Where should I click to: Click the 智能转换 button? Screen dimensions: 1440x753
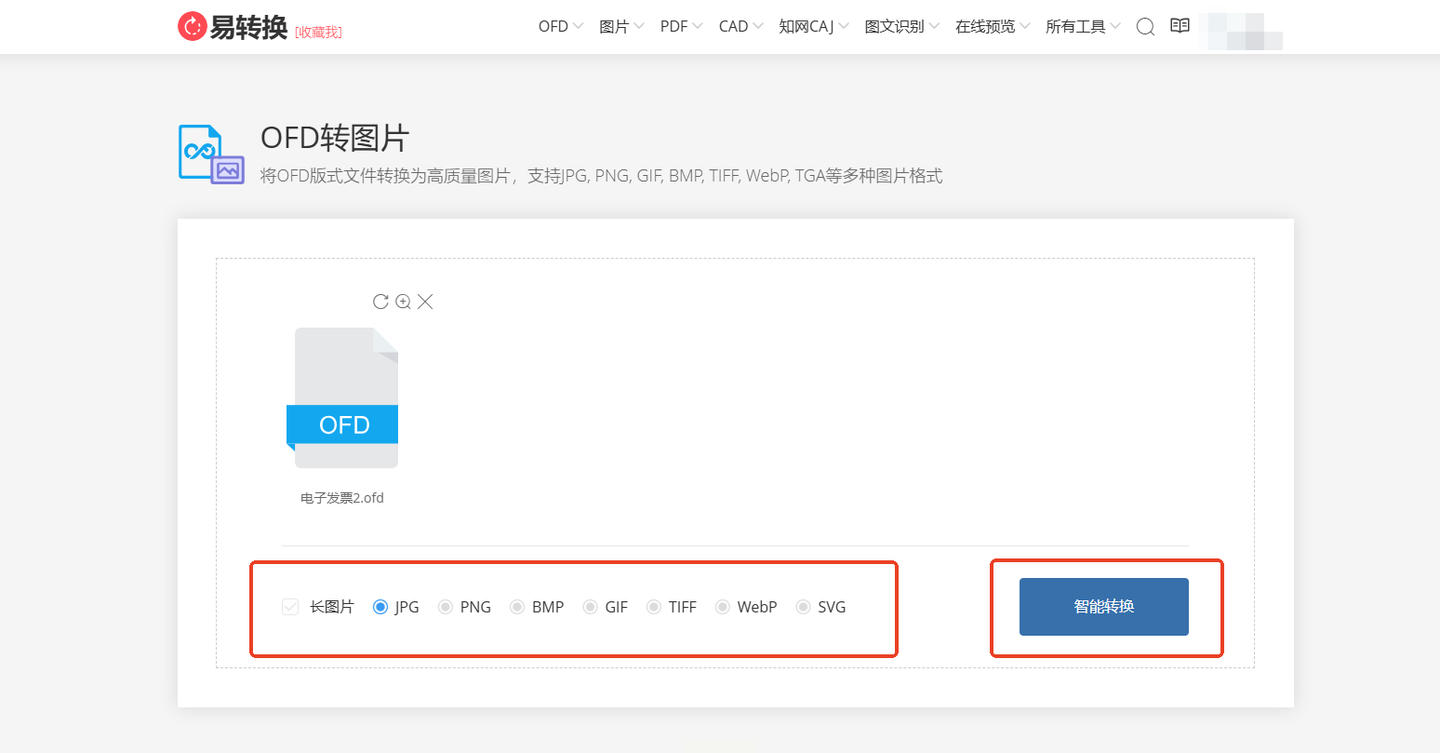[x=1104, y=606]
